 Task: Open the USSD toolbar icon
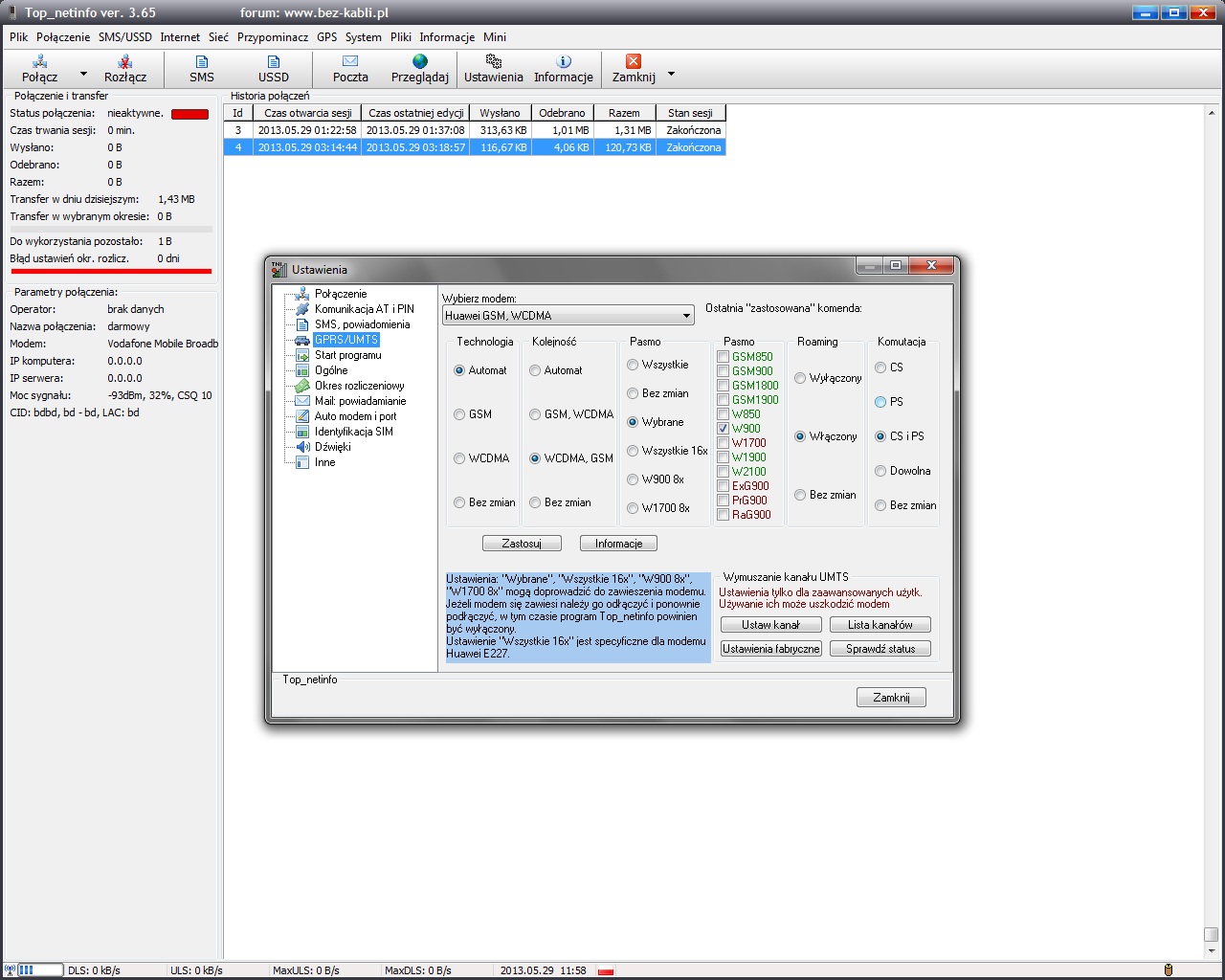tap(273, 61)
